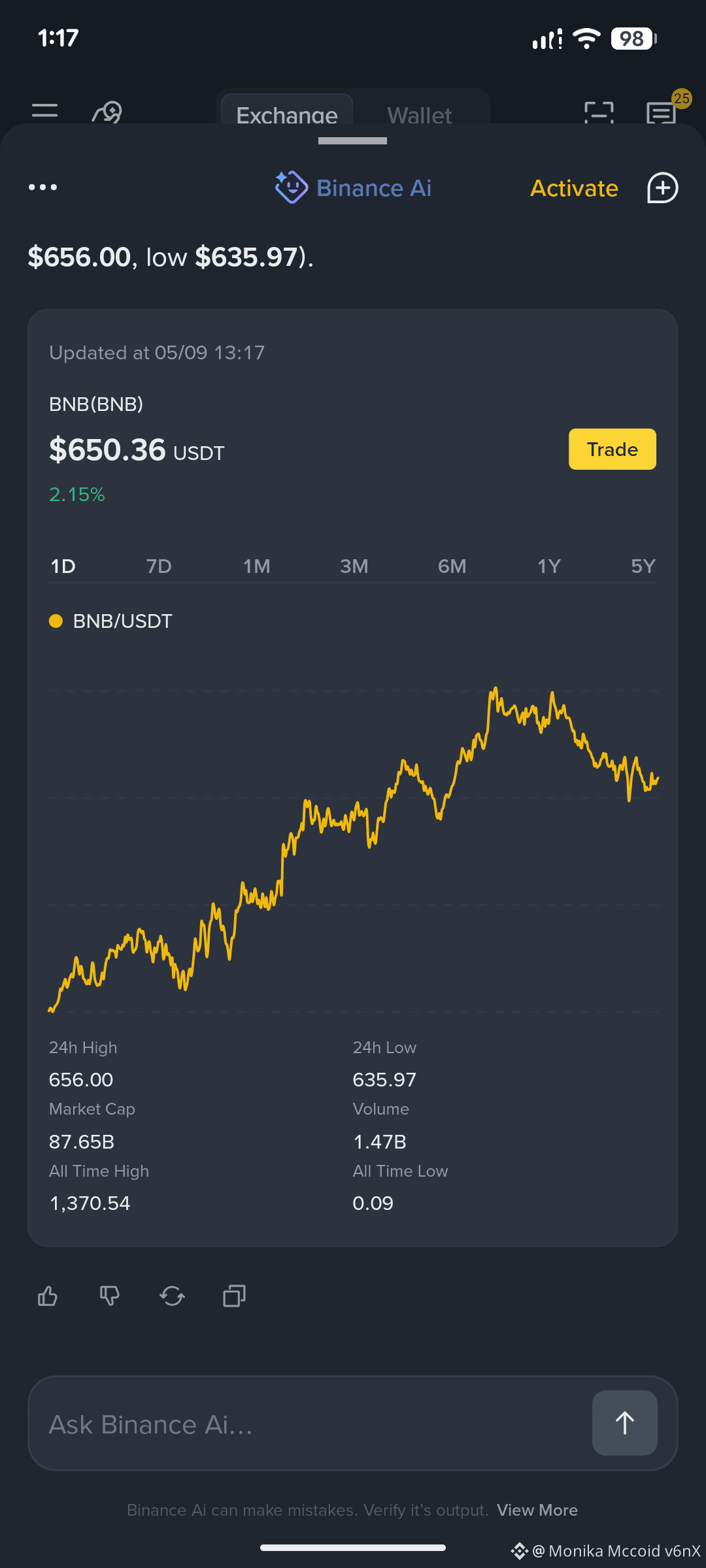Tap the Activate link

[x=574, y=188]
